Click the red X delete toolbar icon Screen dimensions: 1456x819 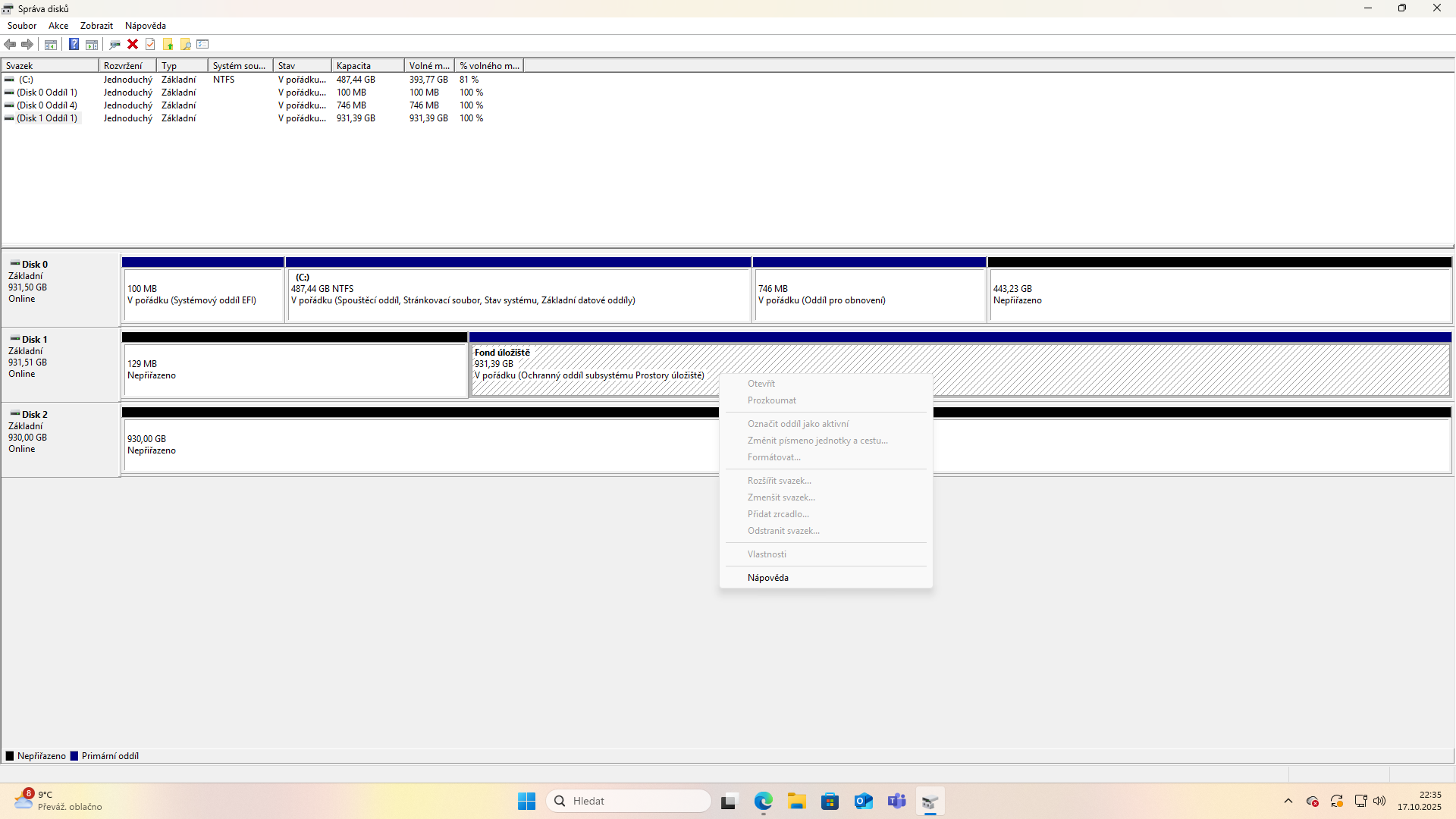point(133,44)
